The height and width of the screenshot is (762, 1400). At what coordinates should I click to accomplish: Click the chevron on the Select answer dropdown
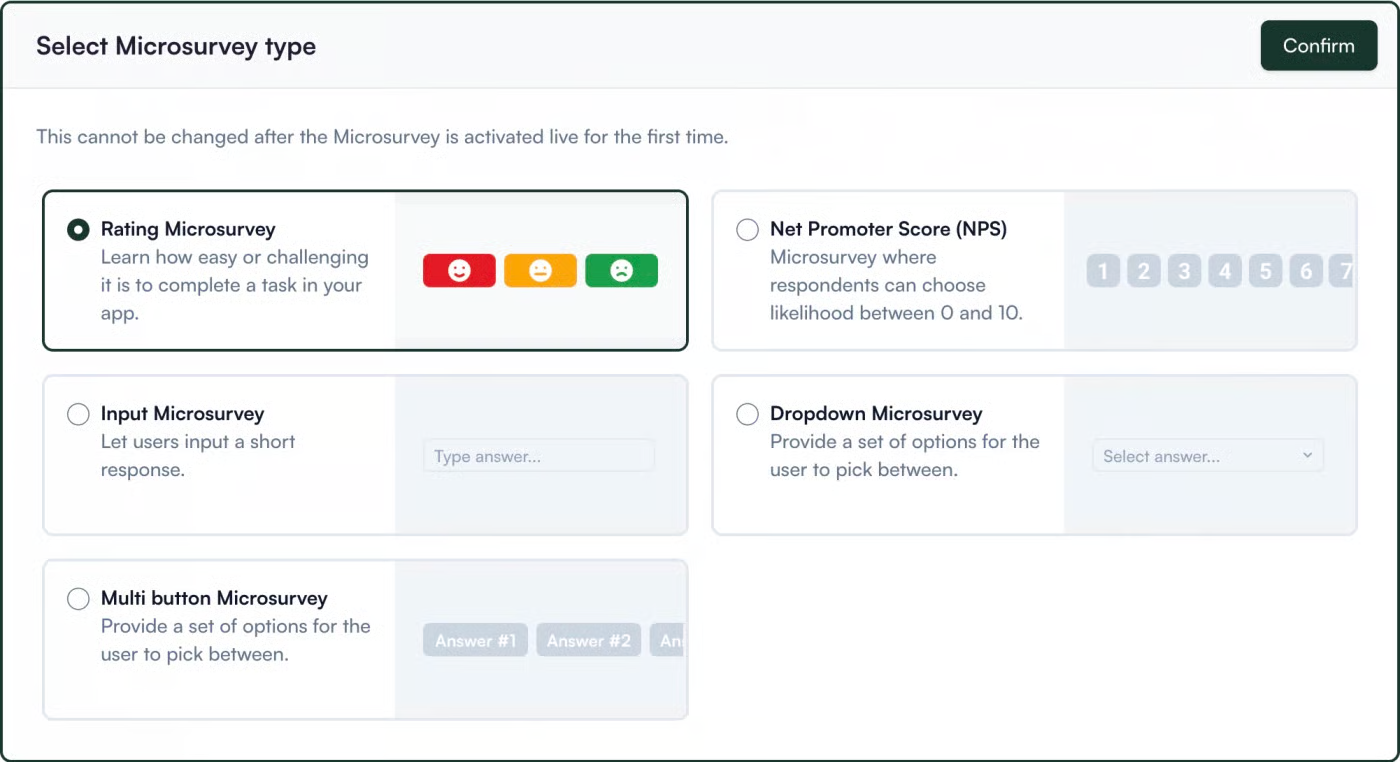[x=1307, y=455]
